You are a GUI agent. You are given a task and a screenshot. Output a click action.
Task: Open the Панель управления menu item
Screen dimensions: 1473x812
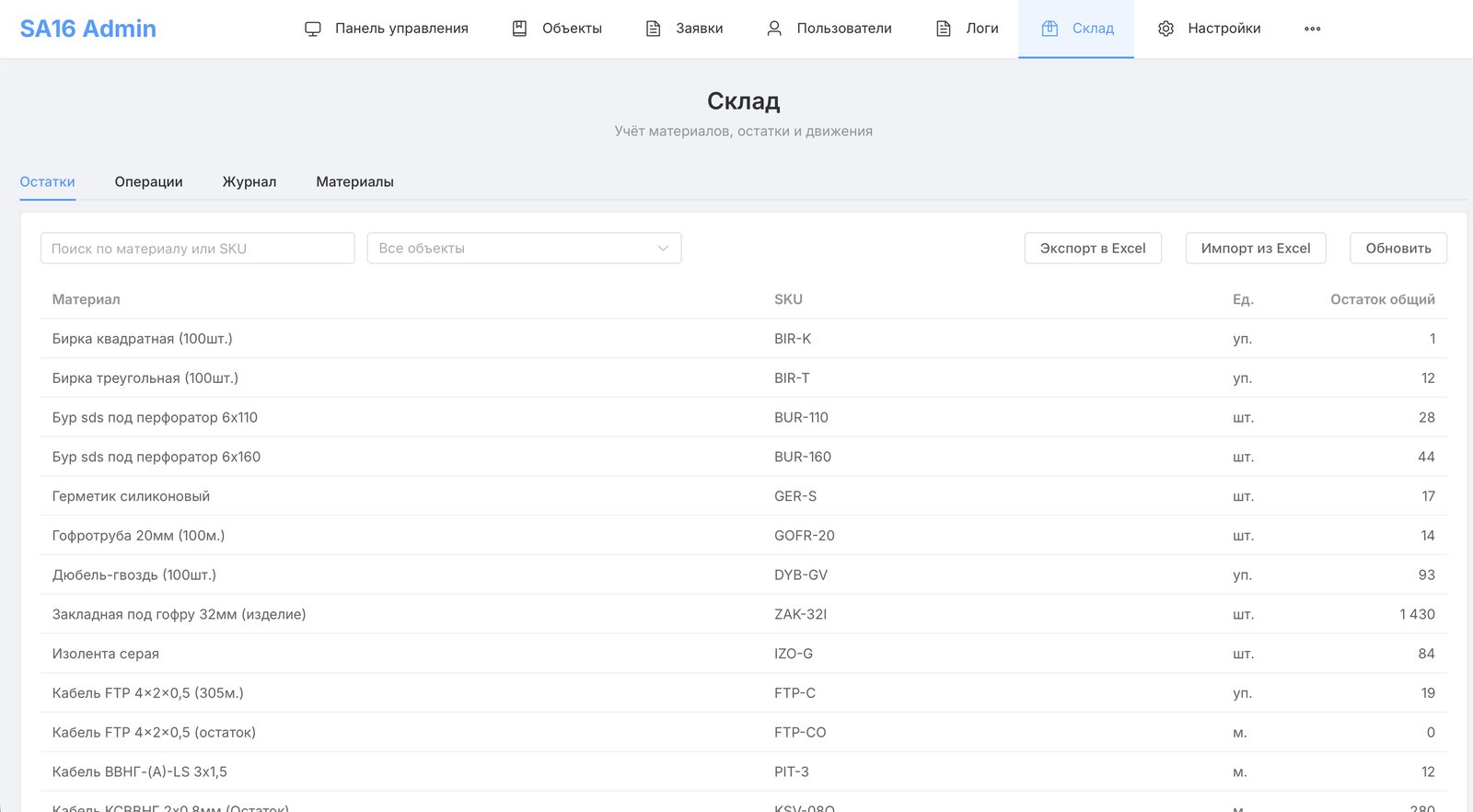[x=387, y=29]
